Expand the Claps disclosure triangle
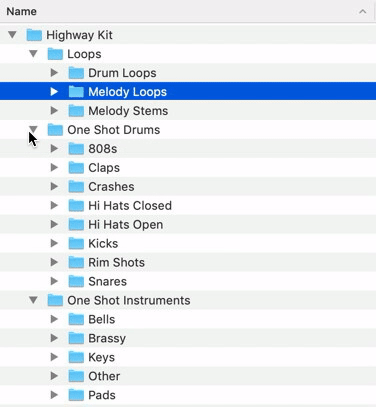Screen dimensions: 376x407 point(54,167)
